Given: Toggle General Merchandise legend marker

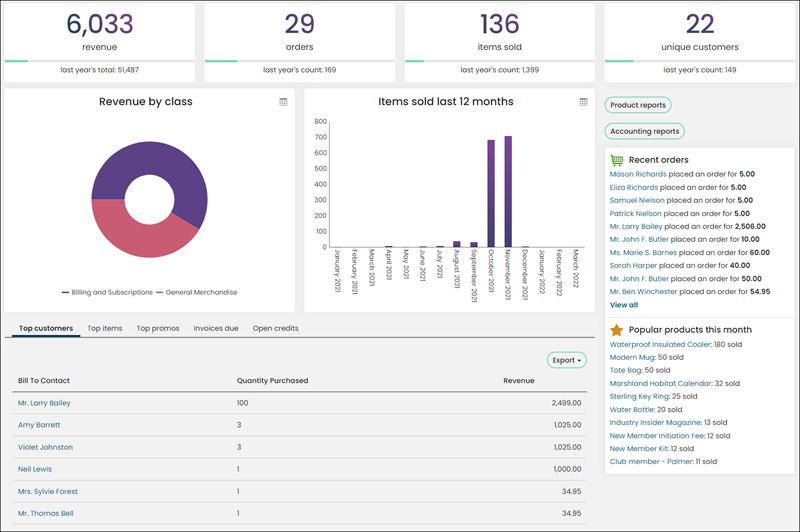Looking at the screenshot, I should point(160,293).
